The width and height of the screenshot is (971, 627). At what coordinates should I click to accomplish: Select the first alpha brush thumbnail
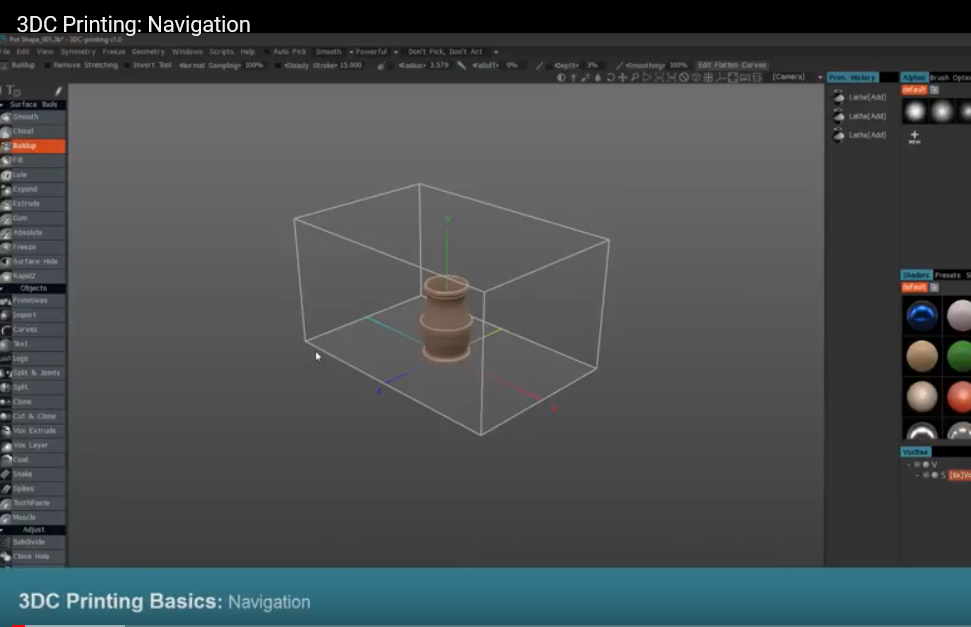click(x=915, y=112)
